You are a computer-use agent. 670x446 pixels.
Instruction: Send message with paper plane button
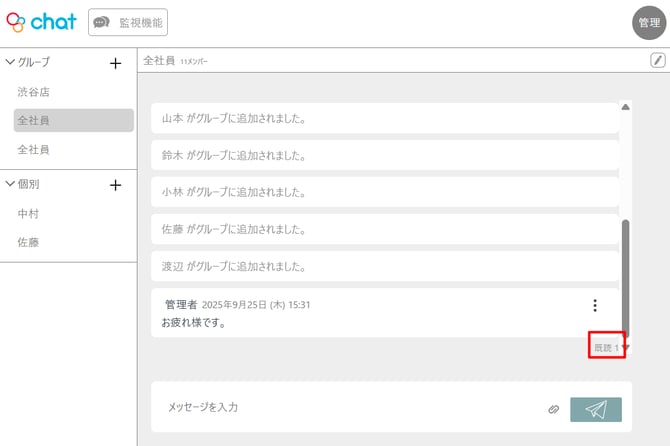coord(596,409)
